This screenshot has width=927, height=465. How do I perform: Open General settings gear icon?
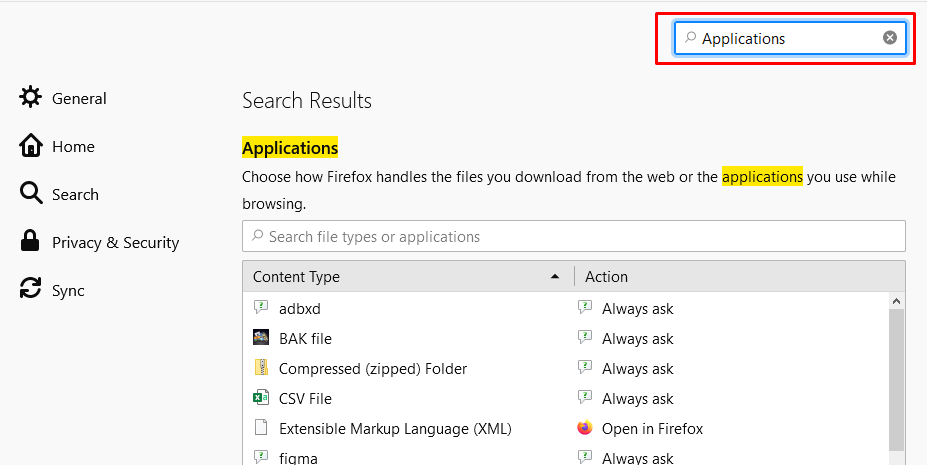tap(30, 97)
